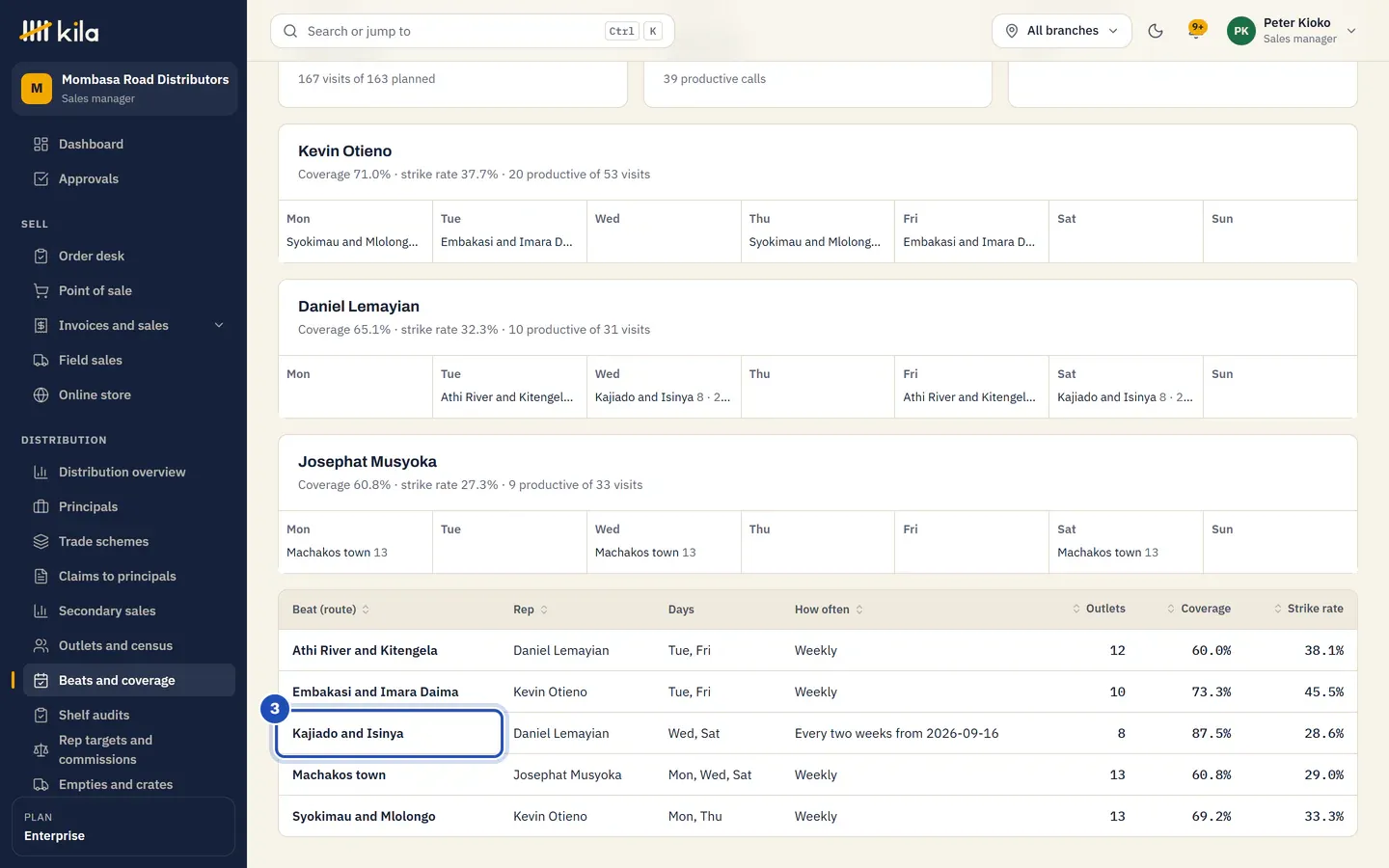
Task: Select Josephat Musyoka's Sat Machakos town cell
Action: coord(1126,542)
